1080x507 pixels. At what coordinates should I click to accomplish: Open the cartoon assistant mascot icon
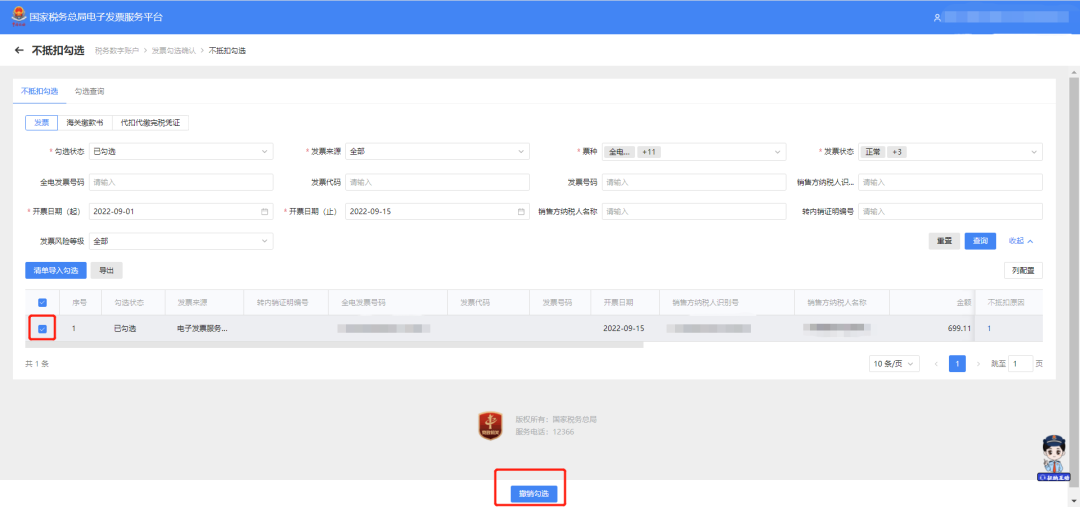click(1054, 458)
